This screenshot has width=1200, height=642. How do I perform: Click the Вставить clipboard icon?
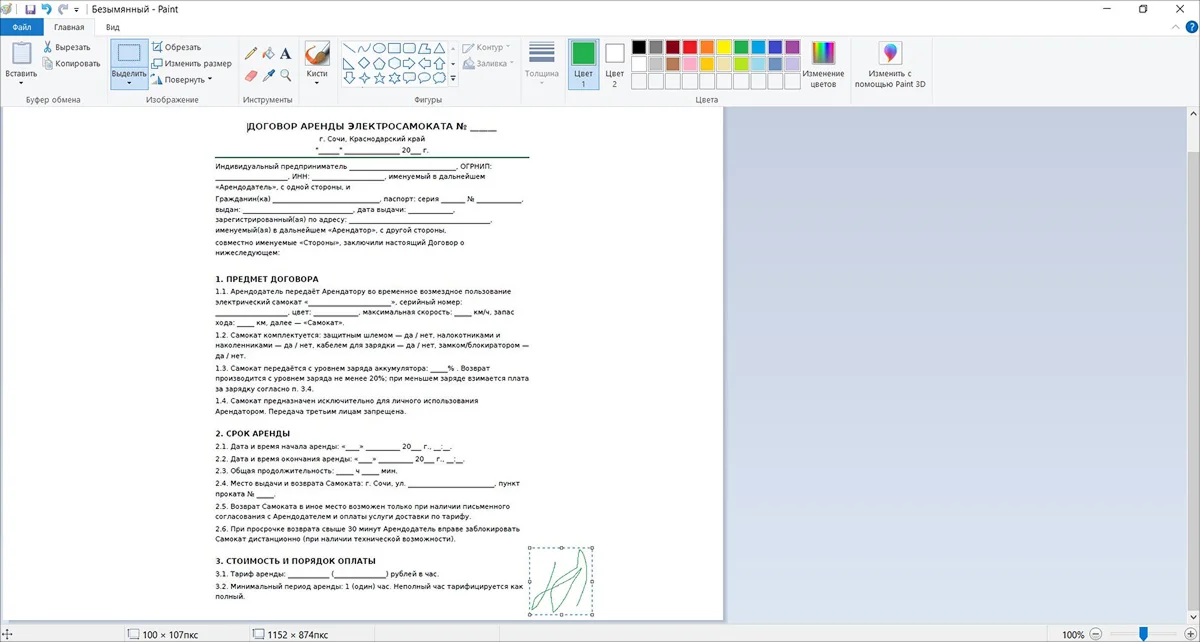(x=21, y=53)
